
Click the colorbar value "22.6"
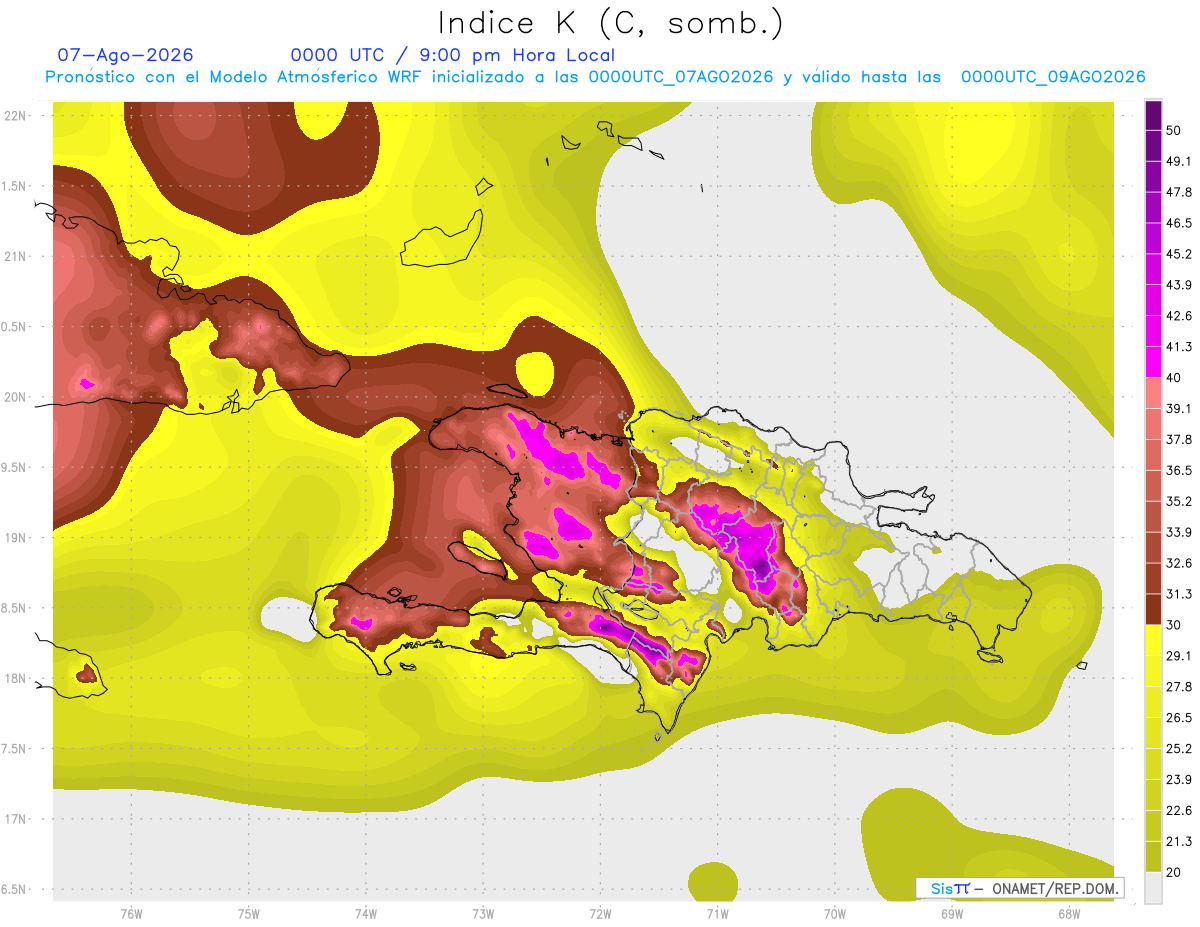tap(1178, 811)
